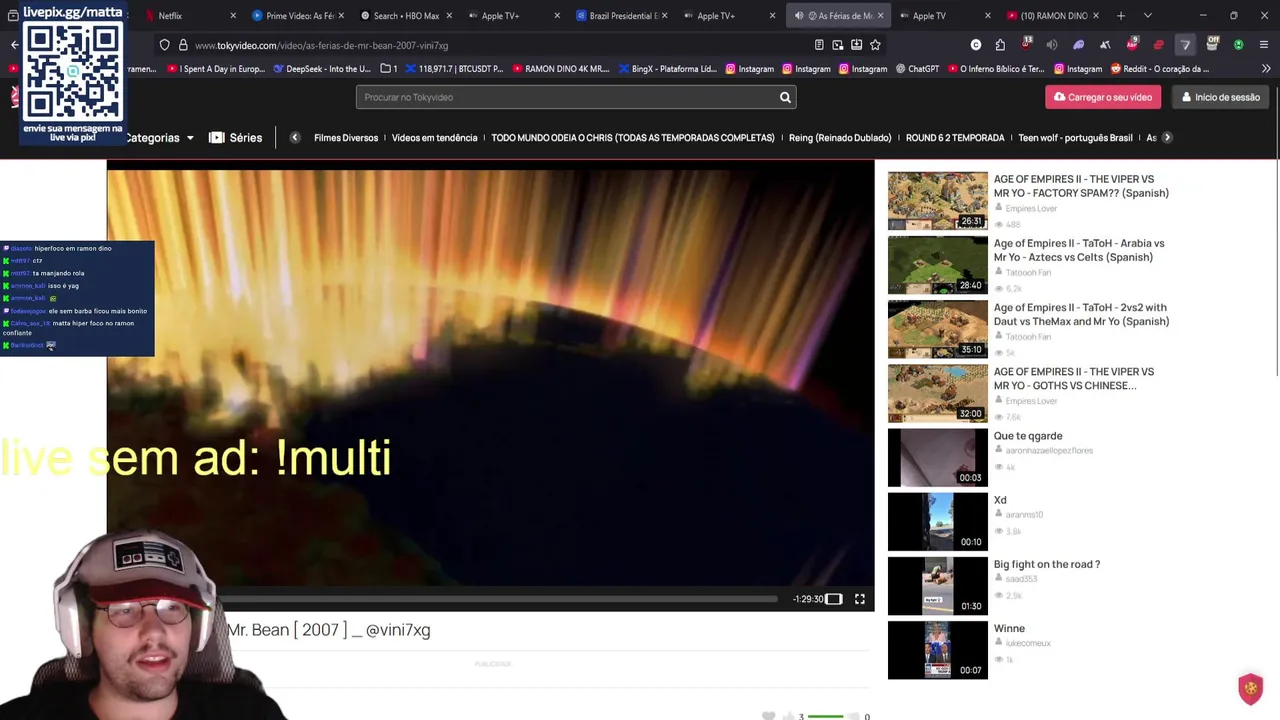Click the save/install page icon in address bar
1280x720 pixels.
pyautogui.click(x=856, y=45)
